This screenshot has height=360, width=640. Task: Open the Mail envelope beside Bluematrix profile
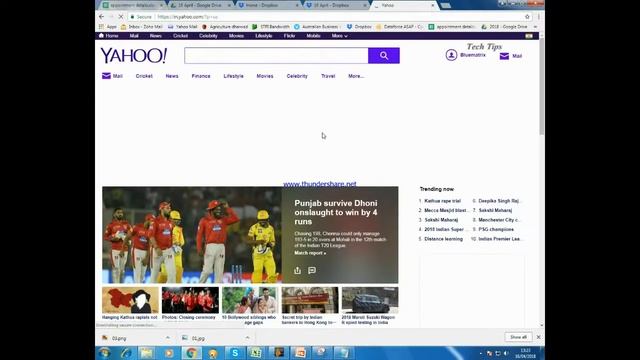504,56
